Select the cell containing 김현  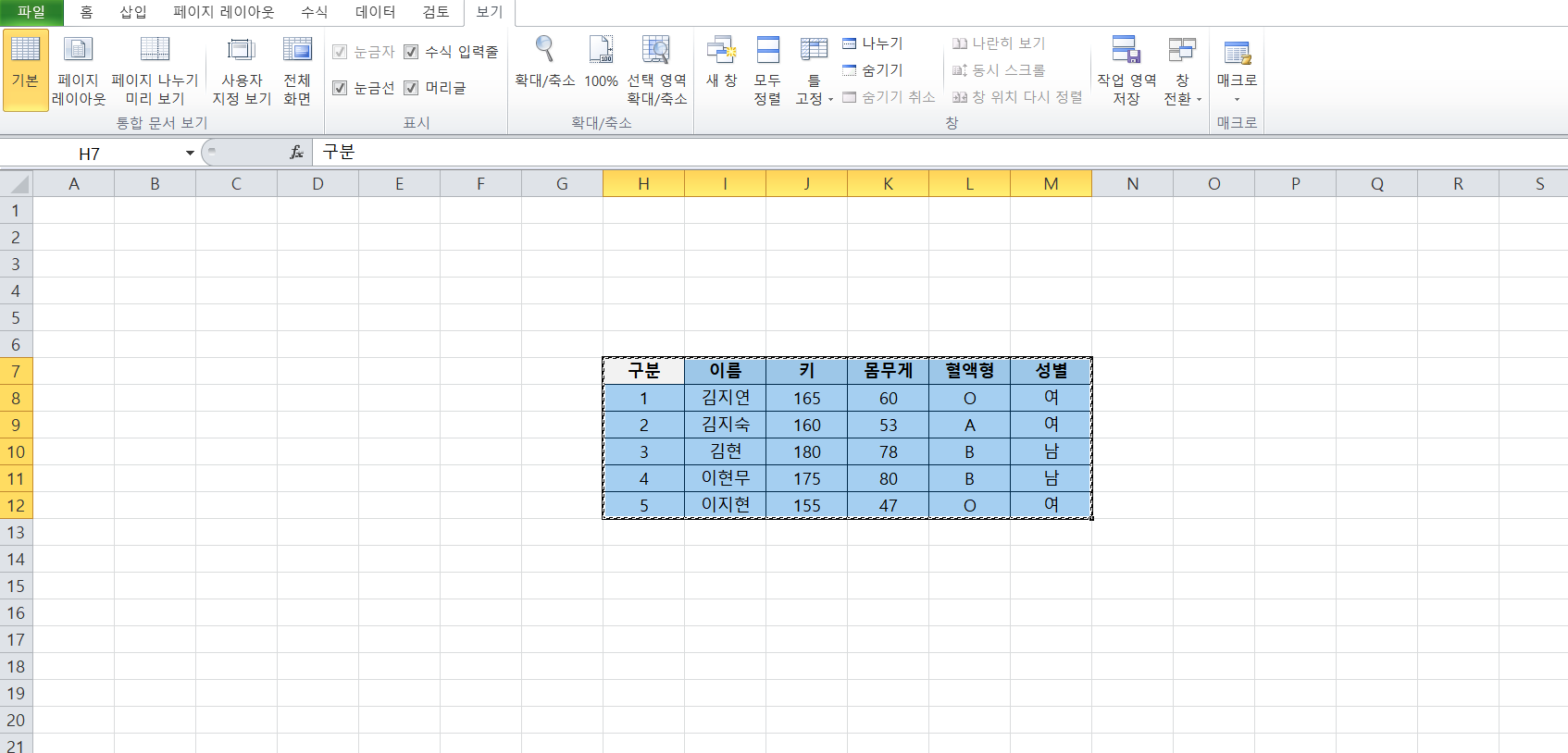coord(725,451)
